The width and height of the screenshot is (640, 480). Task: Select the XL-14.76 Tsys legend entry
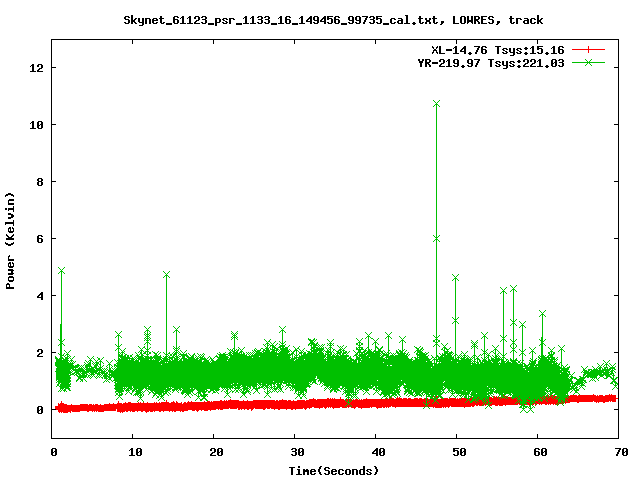497,49
